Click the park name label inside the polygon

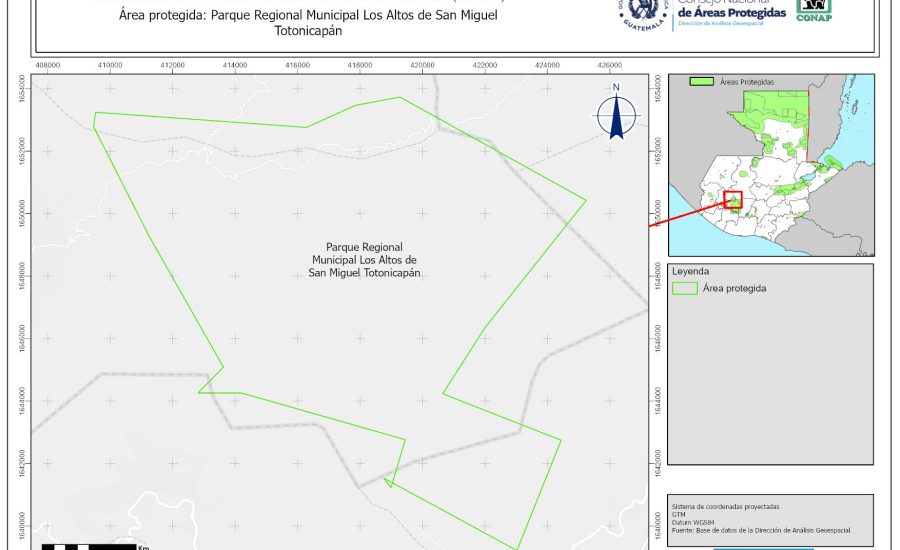pyautogui.click(x=364, y=259)
